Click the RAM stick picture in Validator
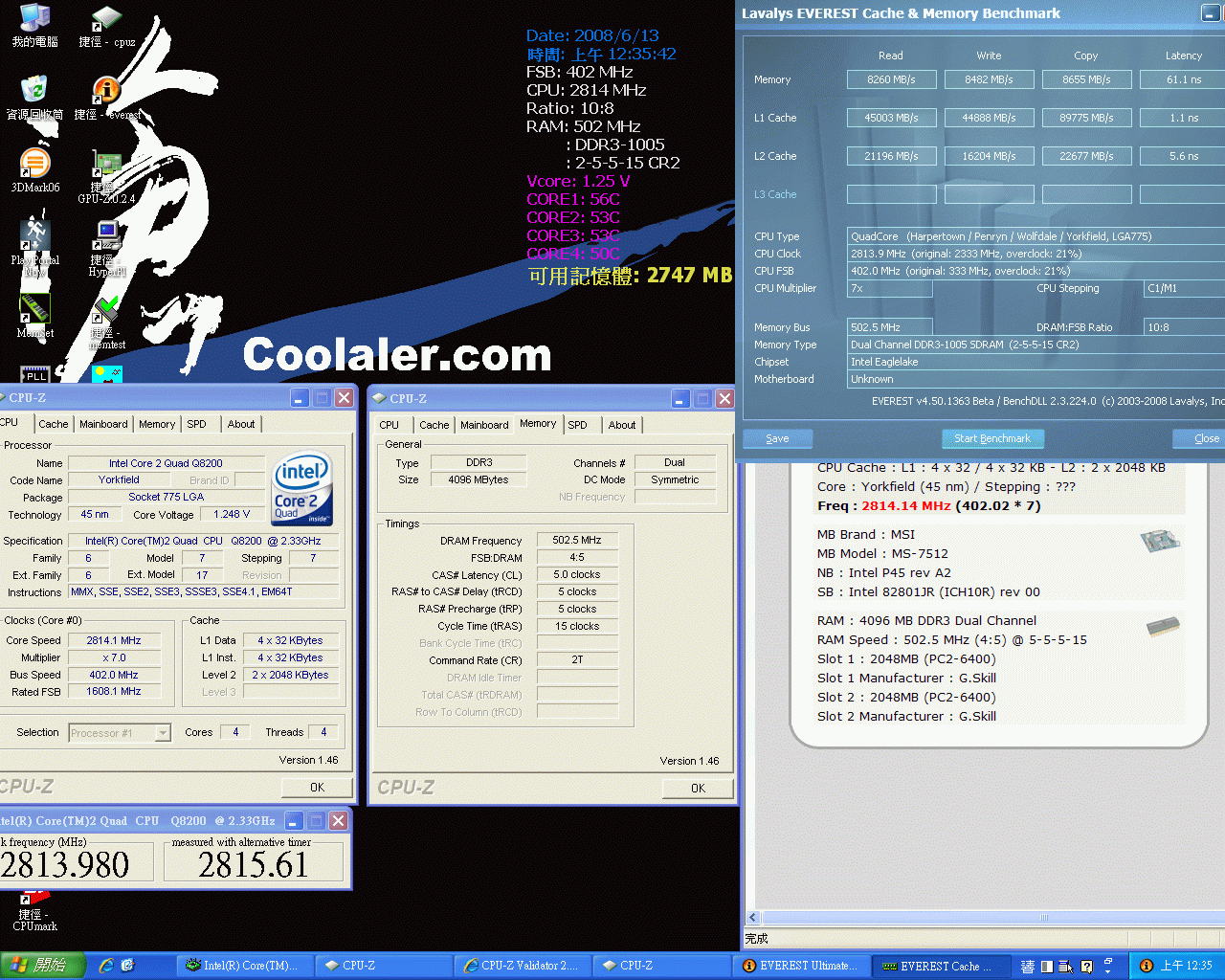The height and width of the screenshot is (980, 1225). pyautogui.click(x=1163, y=628)
